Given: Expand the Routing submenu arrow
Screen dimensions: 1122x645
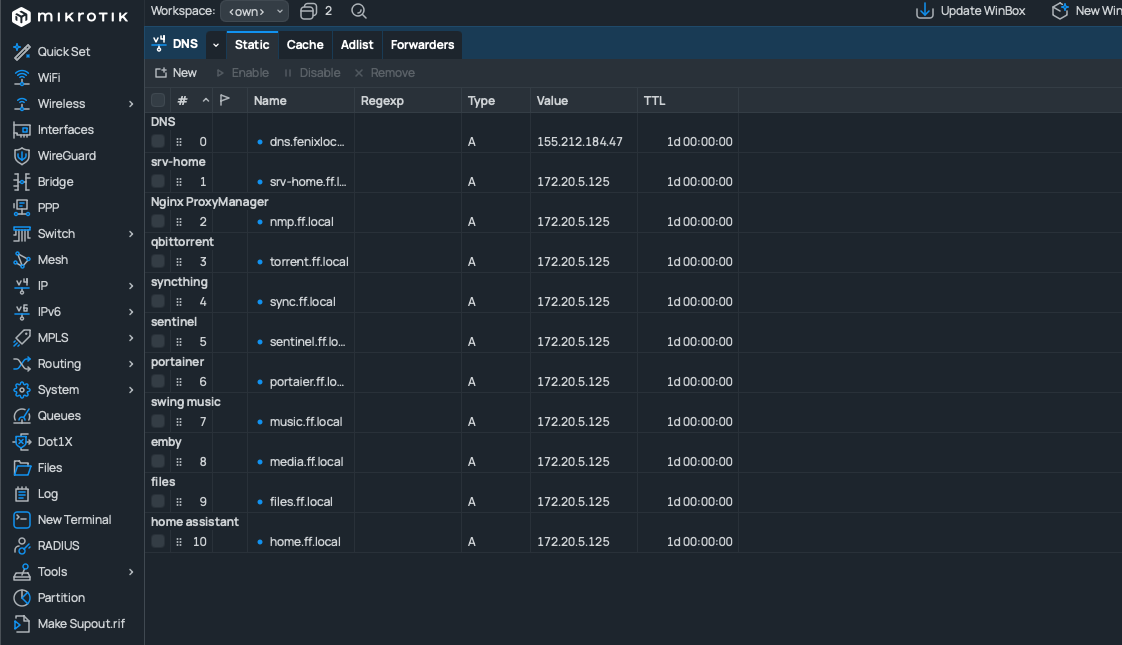Looking at the screenshot, I should point(131,364).
